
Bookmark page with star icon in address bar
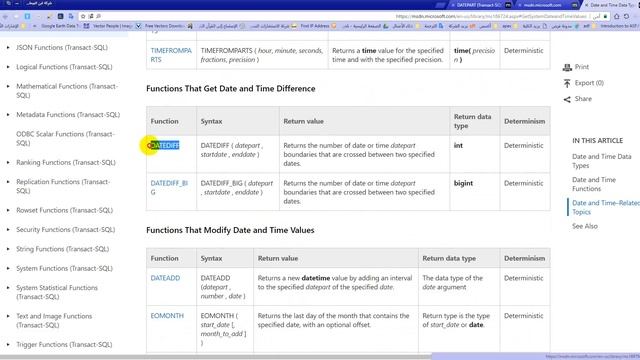[83, 16]
